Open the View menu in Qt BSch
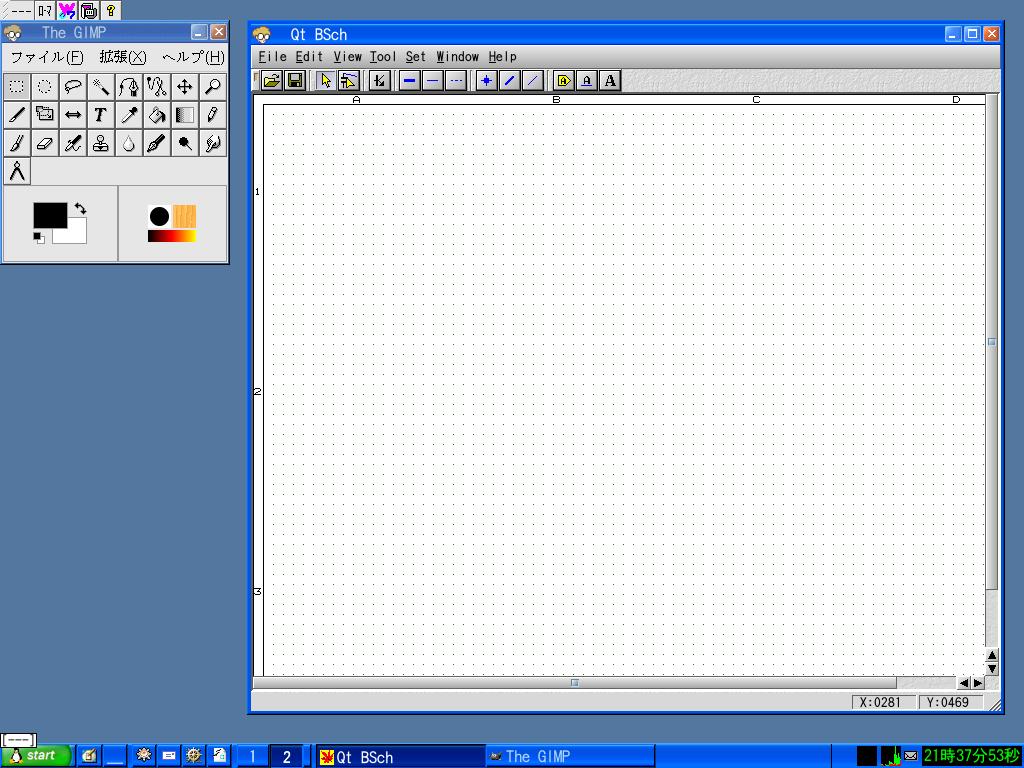 click(347, 57)
